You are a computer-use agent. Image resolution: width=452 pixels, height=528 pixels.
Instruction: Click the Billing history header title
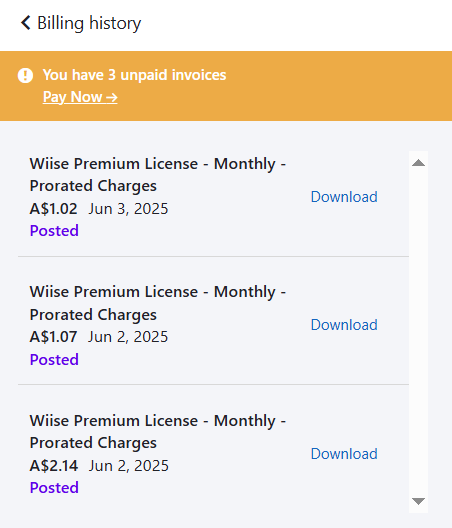tap(89, 23)
